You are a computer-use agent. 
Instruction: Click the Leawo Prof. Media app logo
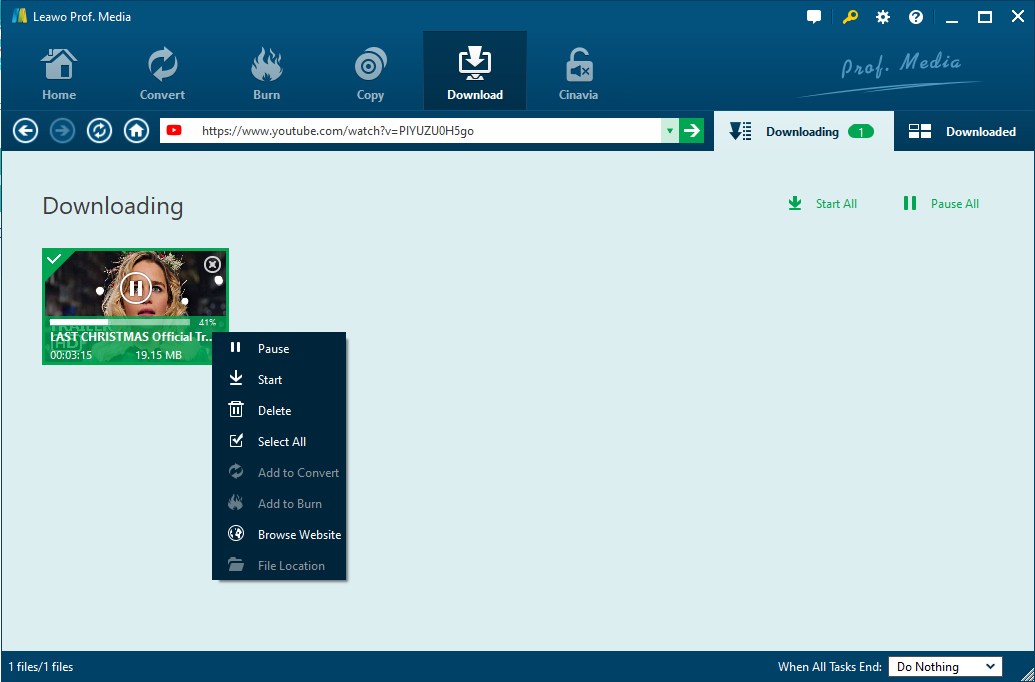19,17
